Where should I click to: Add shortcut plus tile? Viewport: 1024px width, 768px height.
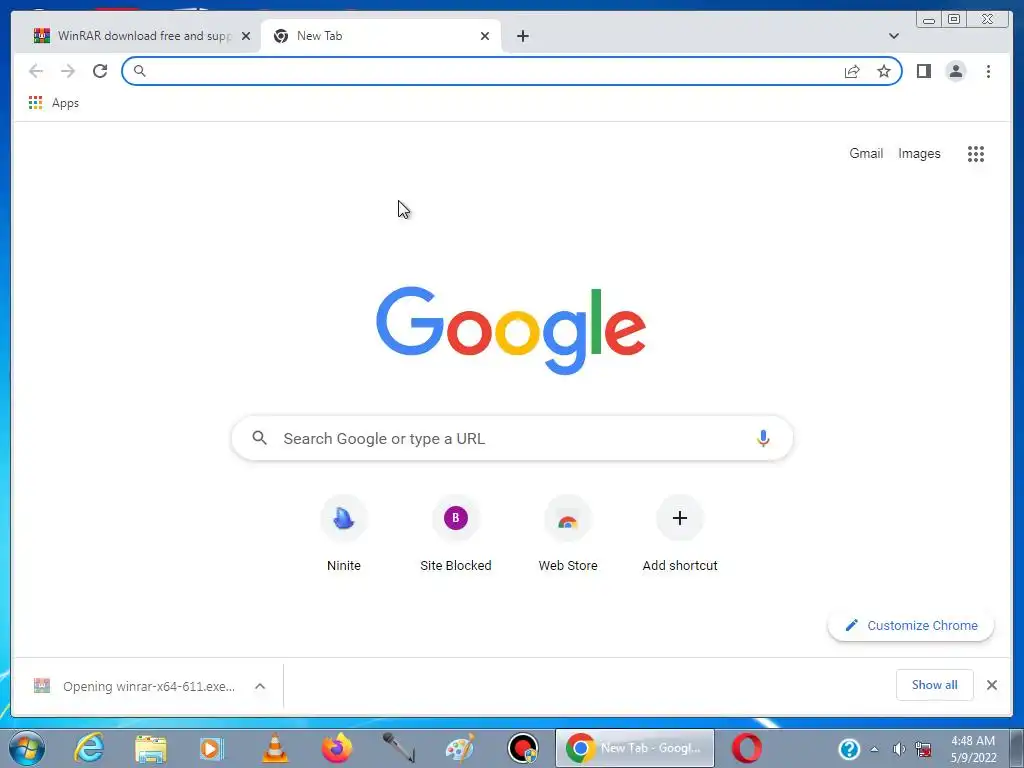click(x=680, y=535)
